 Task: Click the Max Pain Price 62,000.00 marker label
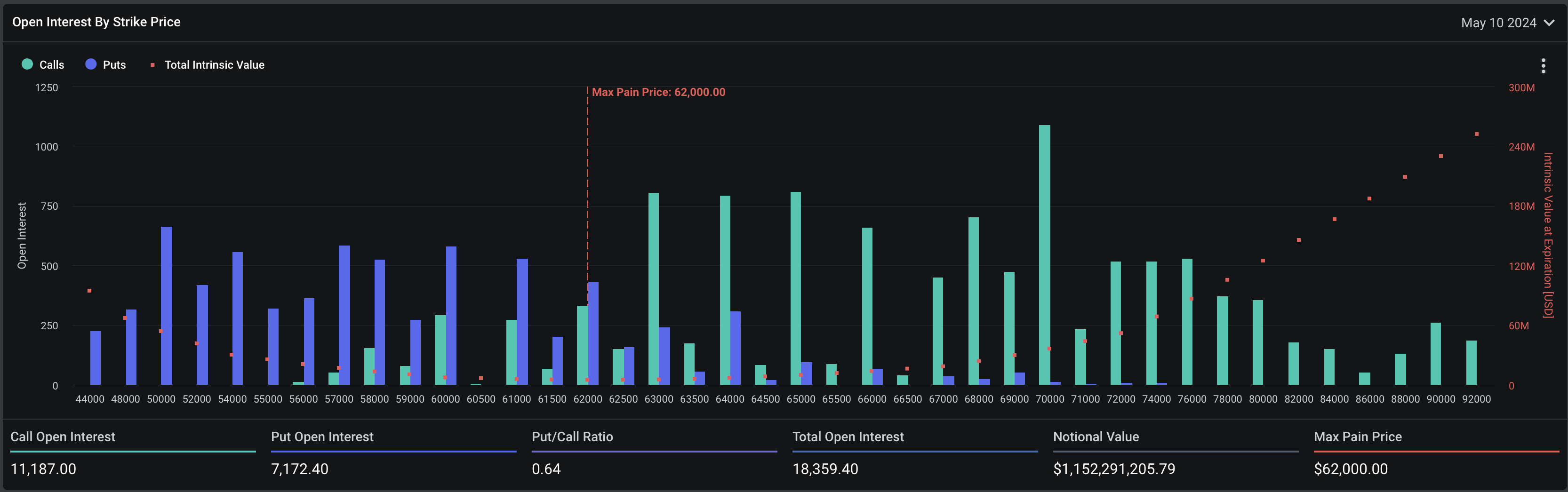(658, 93)
